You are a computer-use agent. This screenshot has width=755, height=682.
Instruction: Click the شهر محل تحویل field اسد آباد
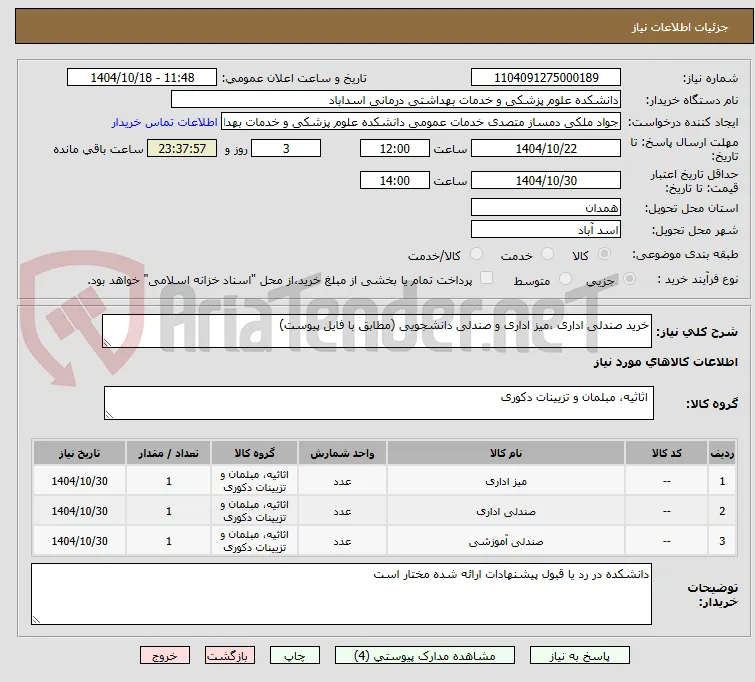546,230
